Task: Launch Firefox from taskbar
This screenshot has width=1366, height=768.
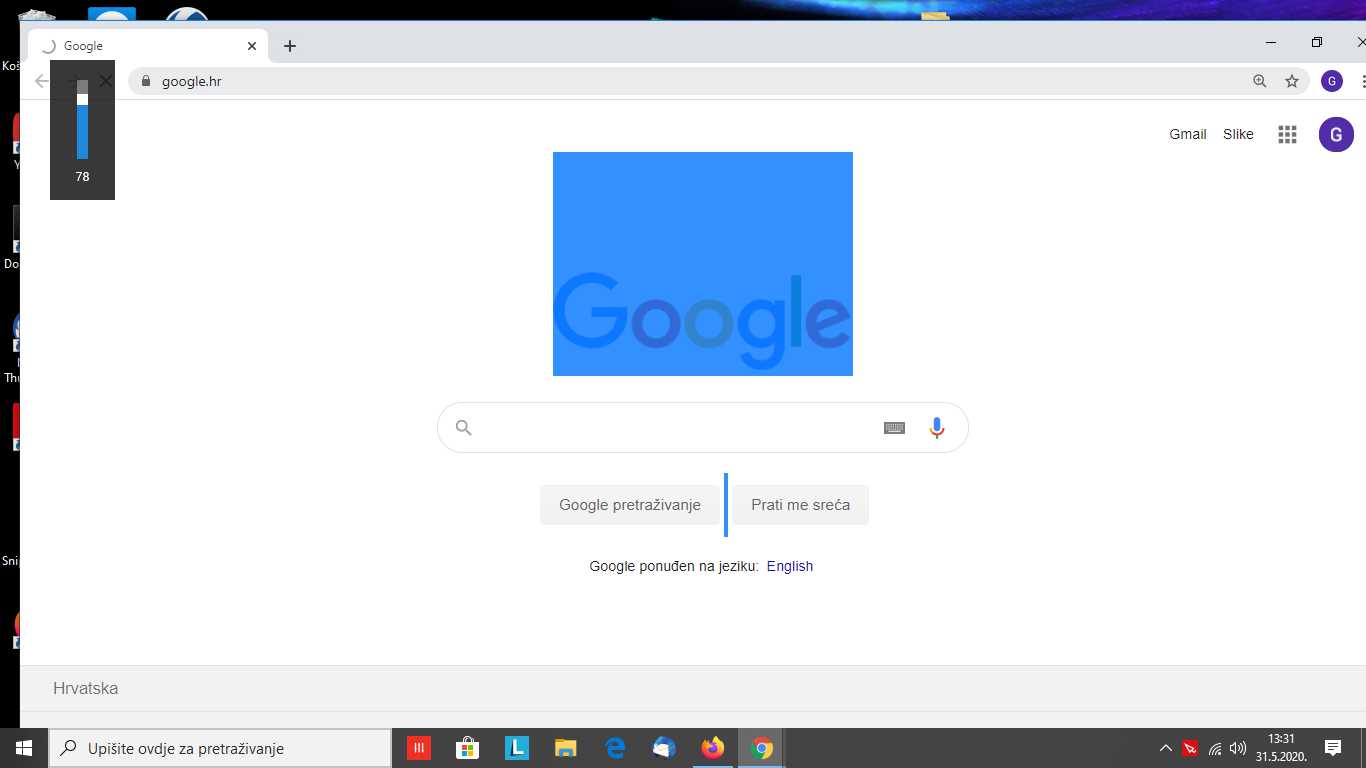Action: 713,748
